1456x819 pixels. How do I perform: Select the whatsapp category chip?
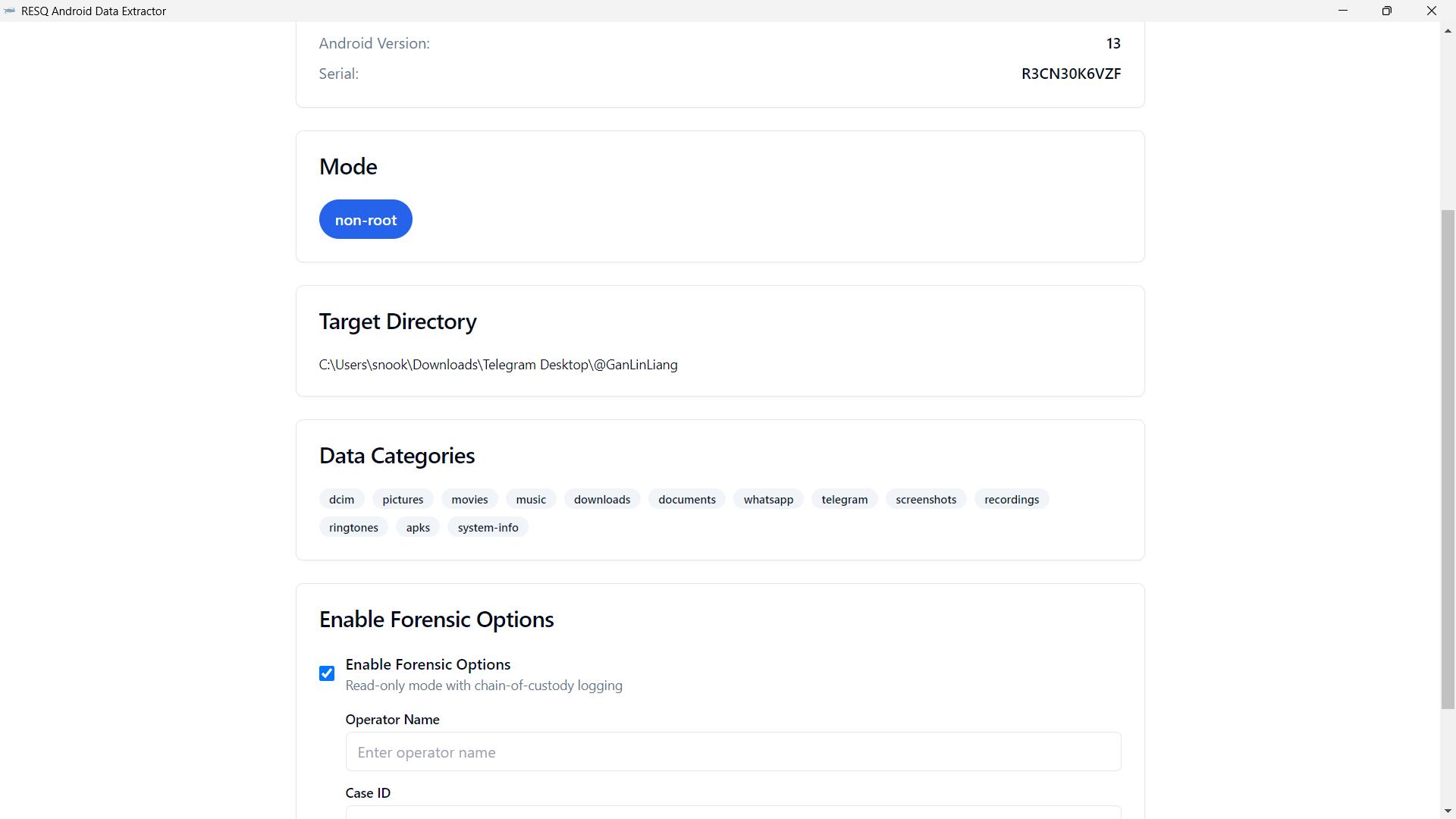(x=768, y=500)
